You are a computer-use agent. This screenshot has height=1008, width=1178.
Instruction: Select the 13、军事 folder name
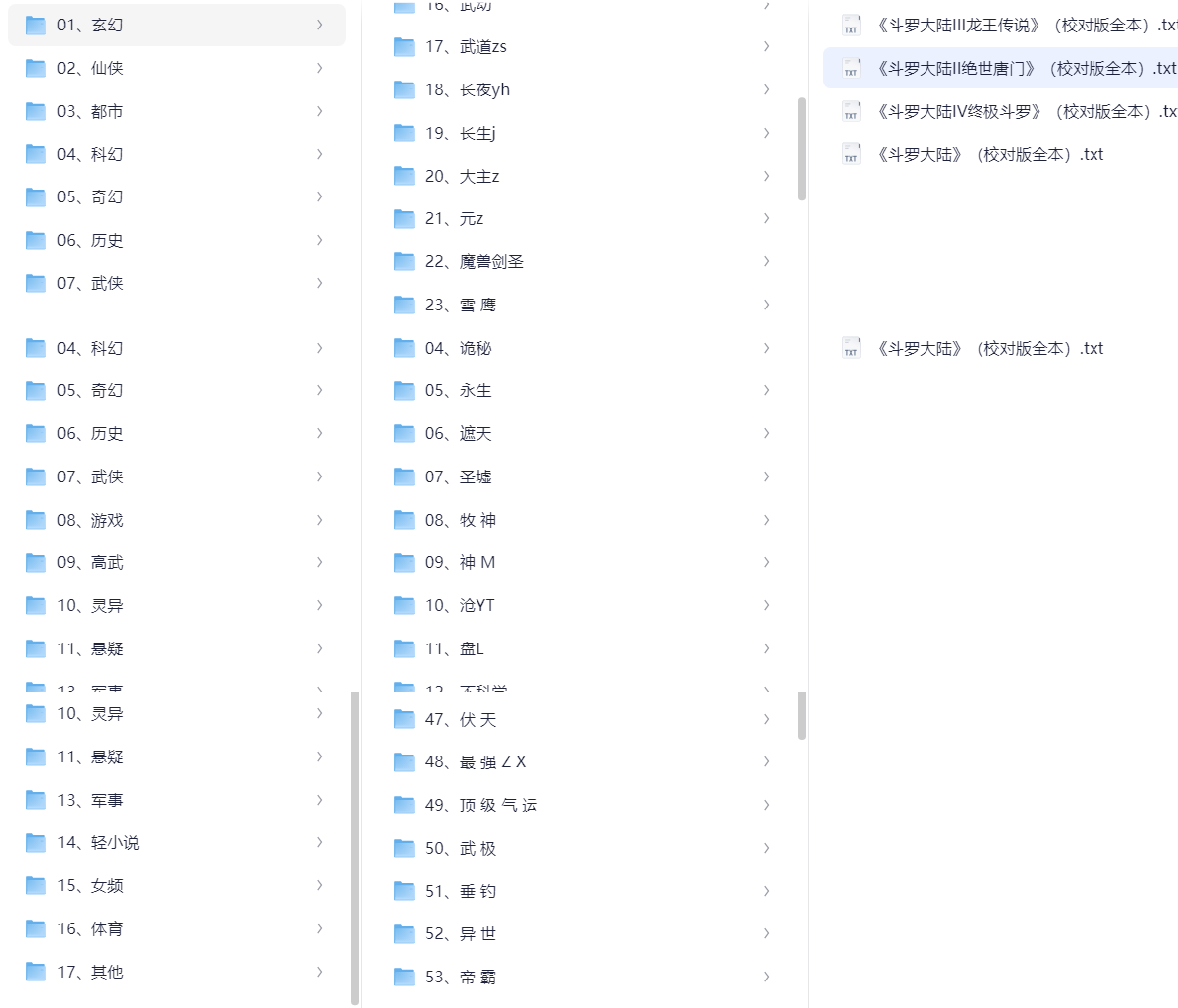tap(90, 800)
